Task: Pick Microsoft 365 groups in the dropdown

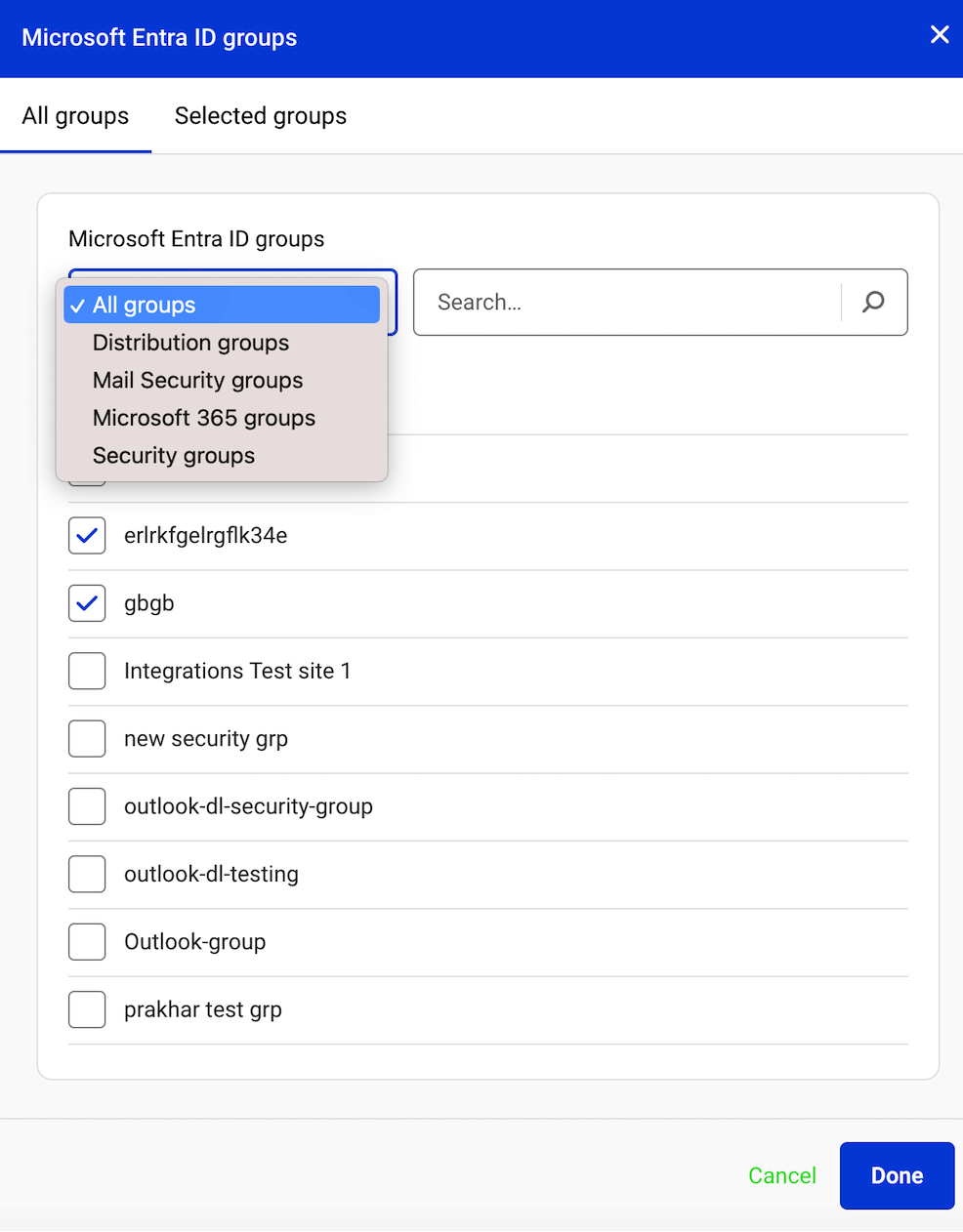Action: click(x=204, y=418)
